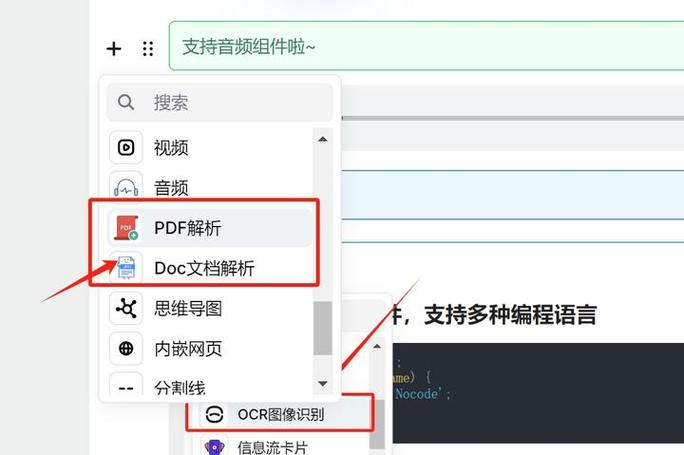Choose Doc文档解析 from the menu
The width and height of the screenshot is (684, 455).
pos(211,268)
